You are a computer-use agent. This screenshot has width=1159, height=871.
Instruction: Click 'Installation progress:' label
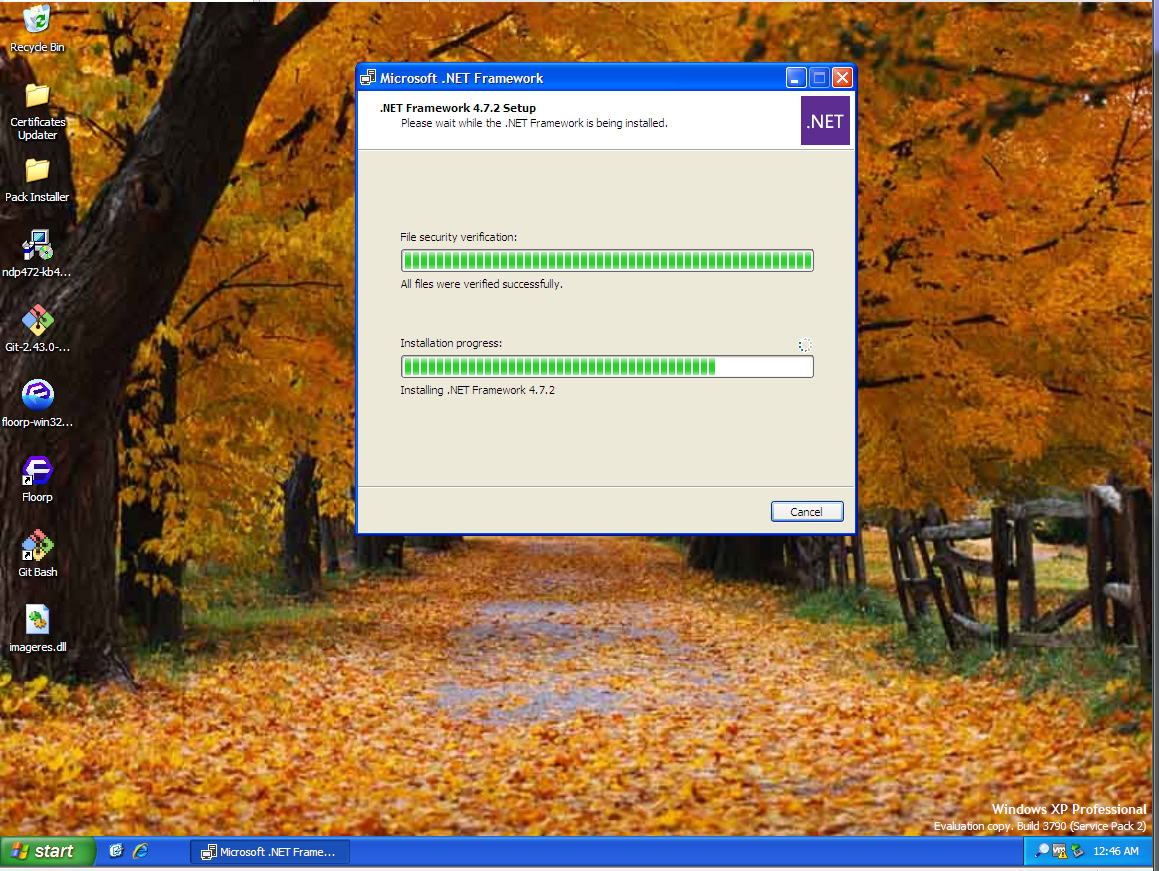coord(451,343)
